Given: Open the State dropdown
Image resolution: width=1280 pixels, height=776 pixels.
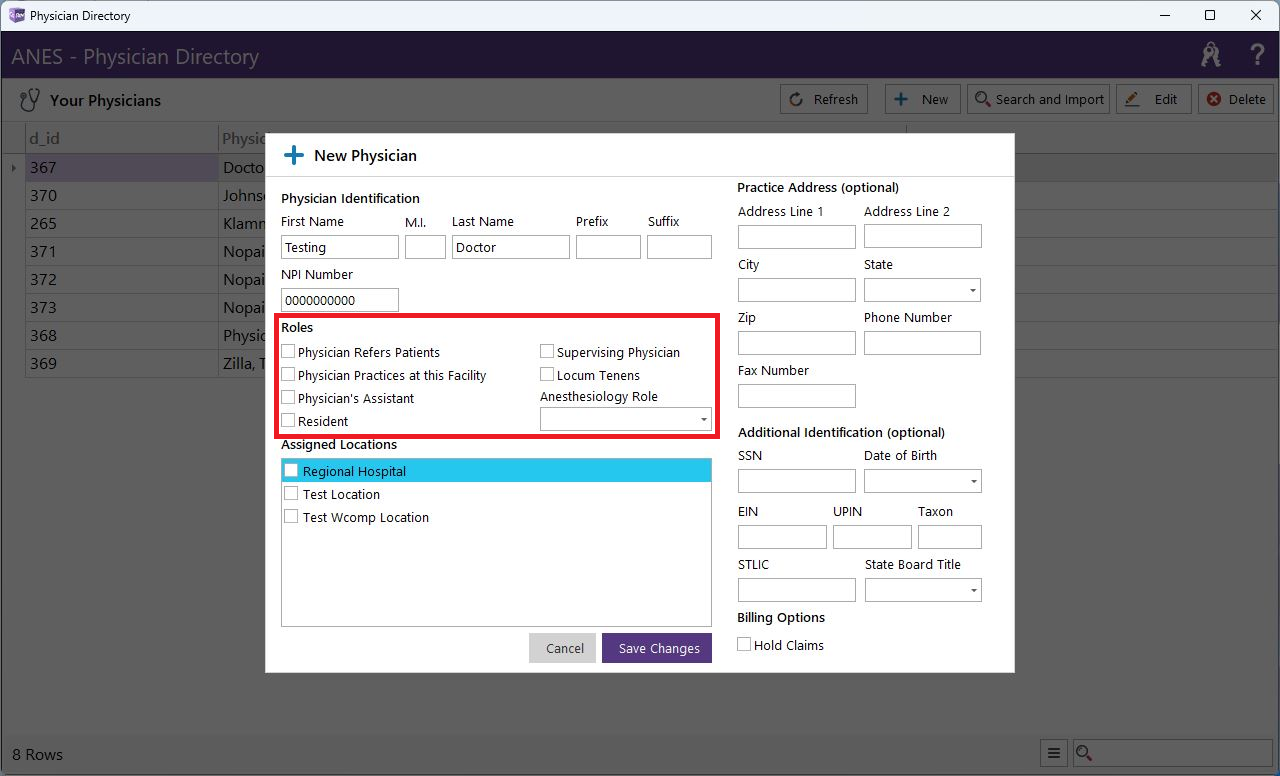Looking at the screenshot, I should click(922, 290).
